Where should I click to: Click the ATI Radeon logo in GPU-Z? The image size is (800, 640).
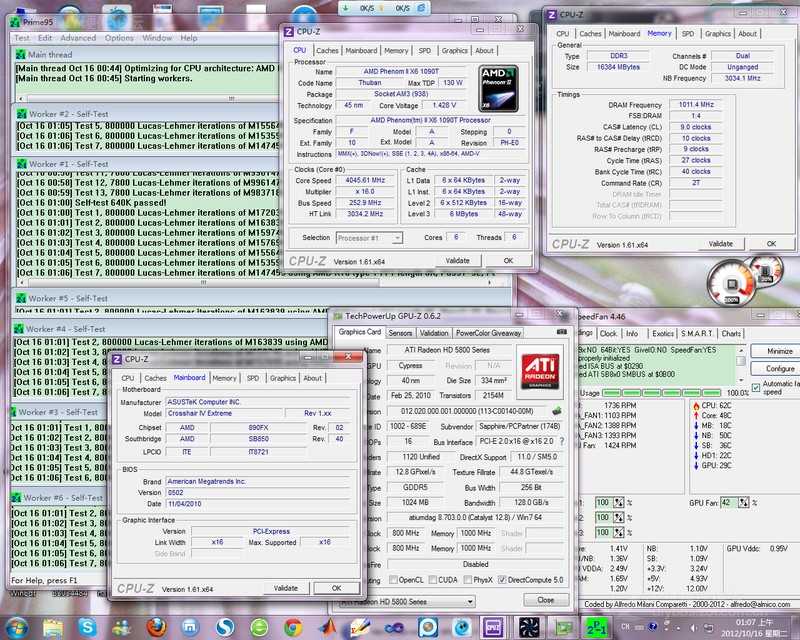click(x=540, y=372)
